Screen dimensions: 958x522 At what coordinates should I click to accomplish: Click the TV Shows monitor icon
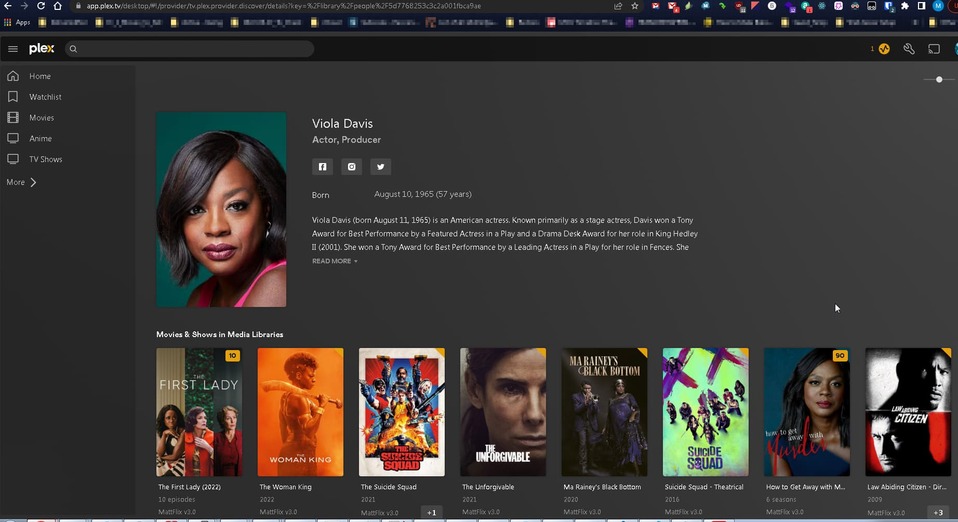(x=13, y=159)
